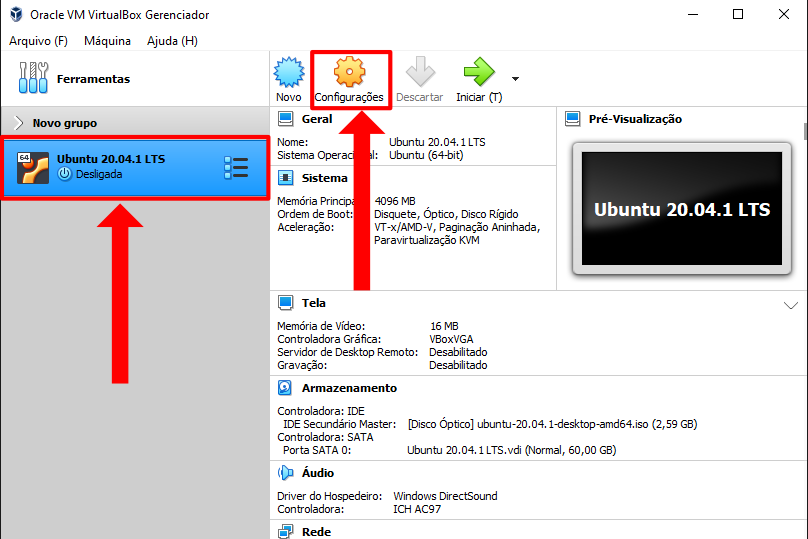Image resolution: width=808 pixels, height=539 pixels.
Task: Click the Tela section display icon
Action: pos(285,303)
